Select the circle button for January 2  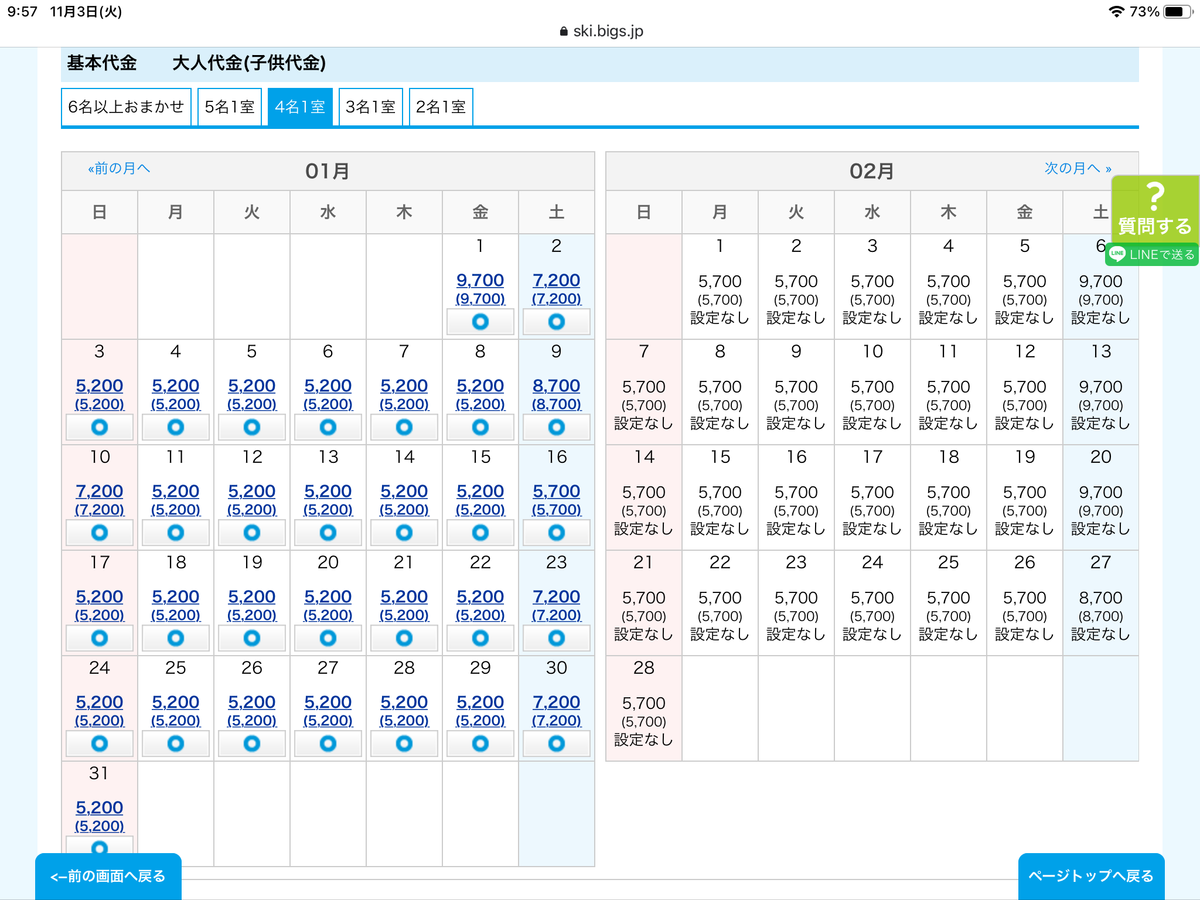(x=556, y=322)
